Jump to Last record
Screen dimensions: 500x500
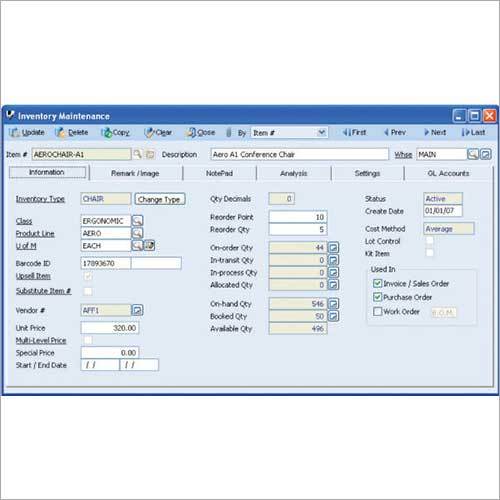click(x=473, y=132)
